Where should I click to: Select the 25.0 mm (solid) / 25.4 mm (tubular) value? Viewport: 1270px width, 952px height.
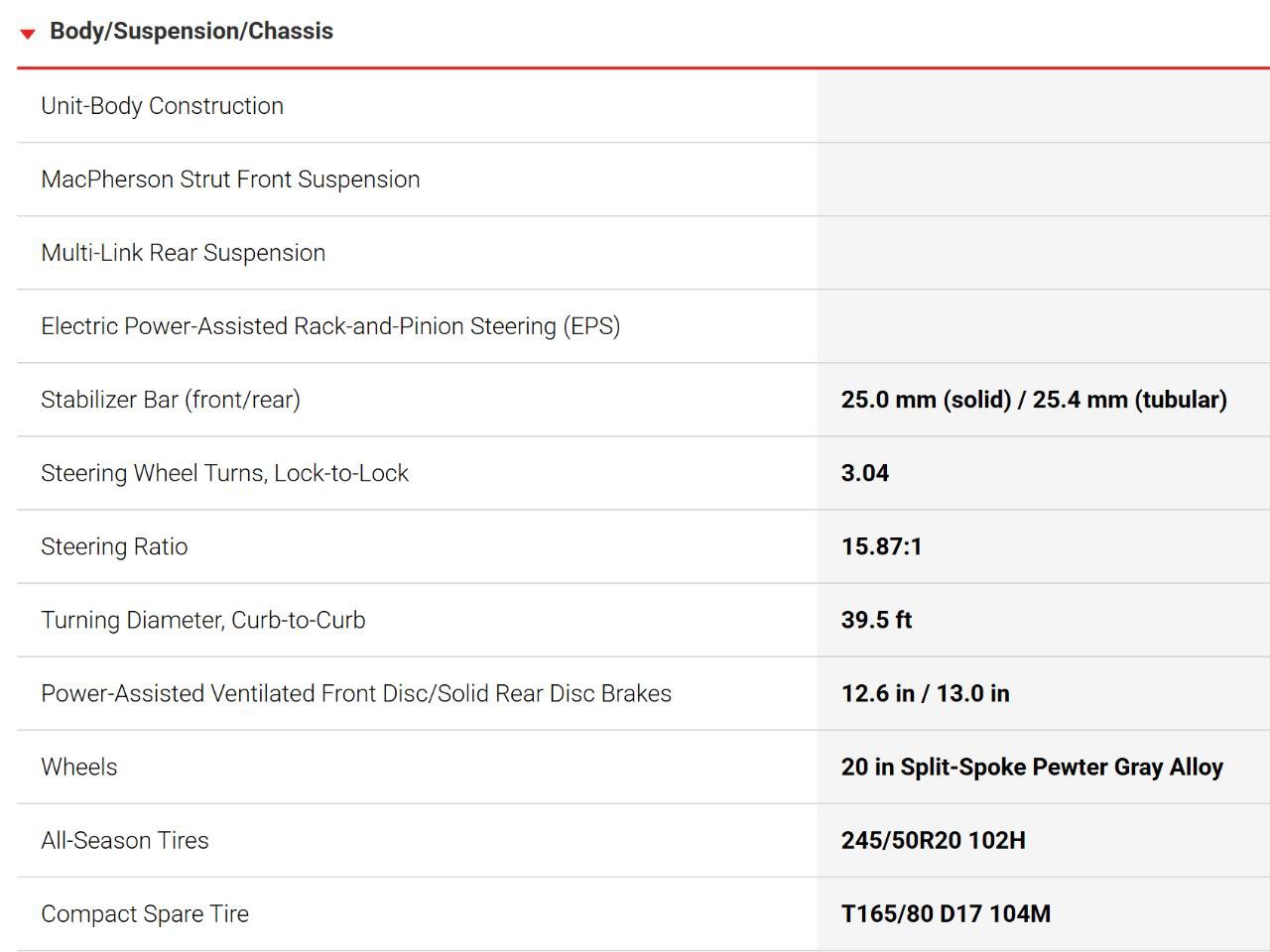coord(1034,400)
